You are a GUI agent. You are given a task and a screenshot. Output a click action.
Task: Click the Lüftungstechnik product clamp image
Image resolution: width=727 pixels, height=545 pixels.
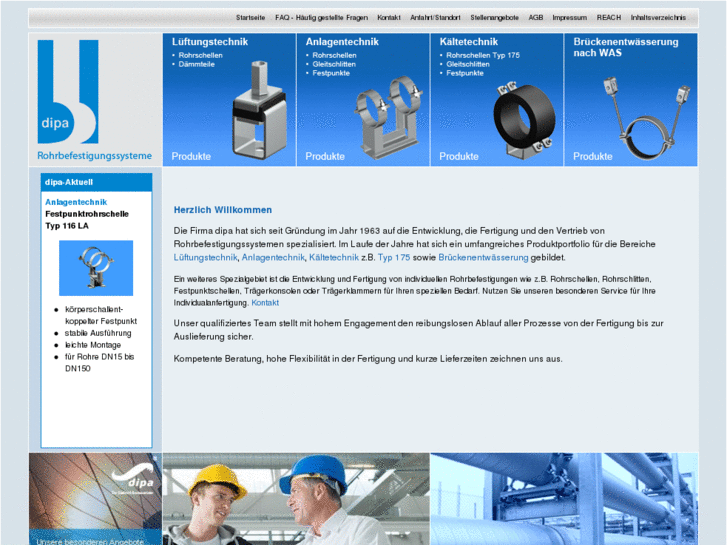(x=260, y=110)
